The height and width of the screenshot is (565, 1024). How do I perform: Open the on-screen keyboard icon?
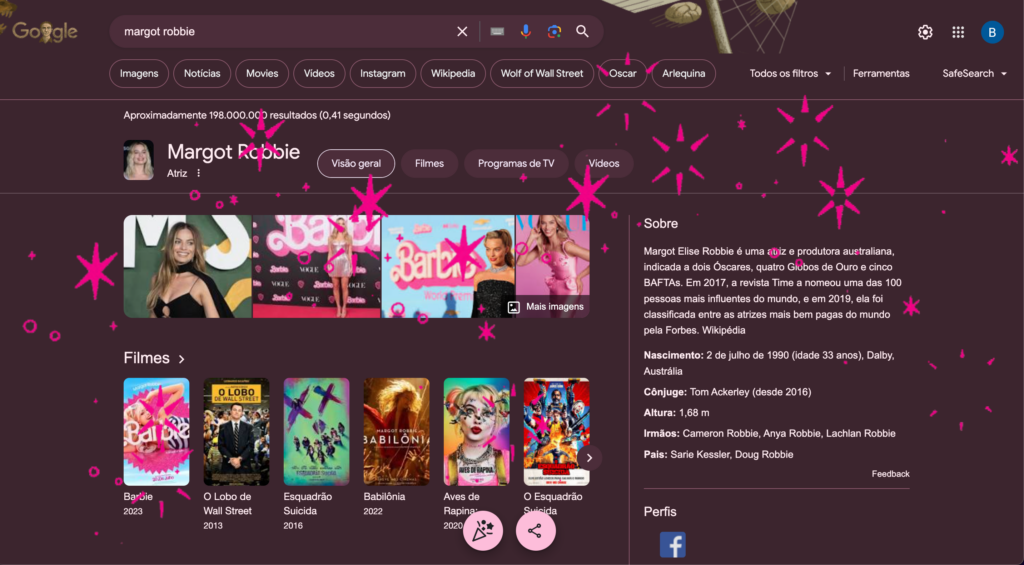coord(497,31)
